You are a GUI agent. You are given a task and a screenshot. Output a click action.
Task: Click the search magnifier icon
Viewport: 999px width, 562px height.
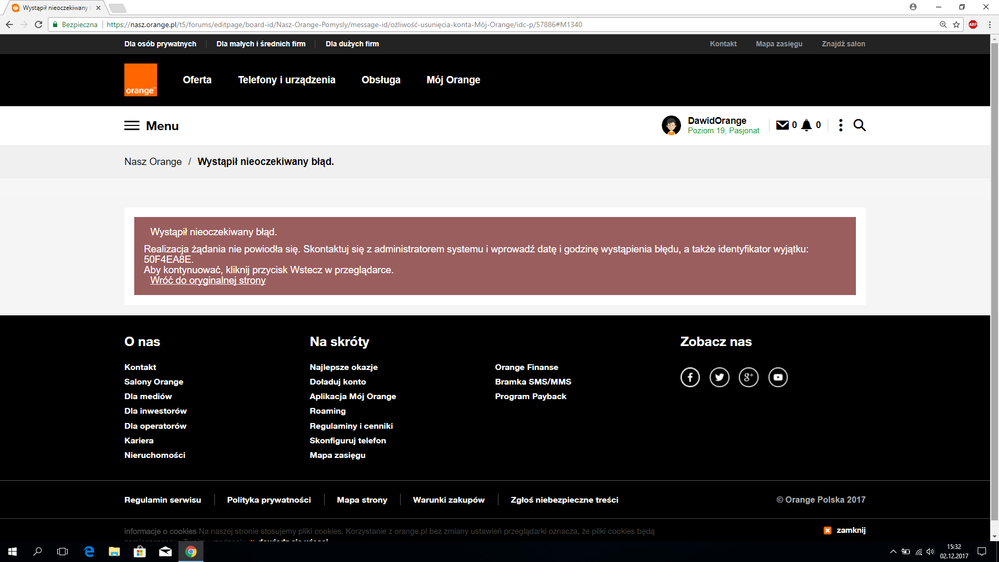[x=859, y=126]
